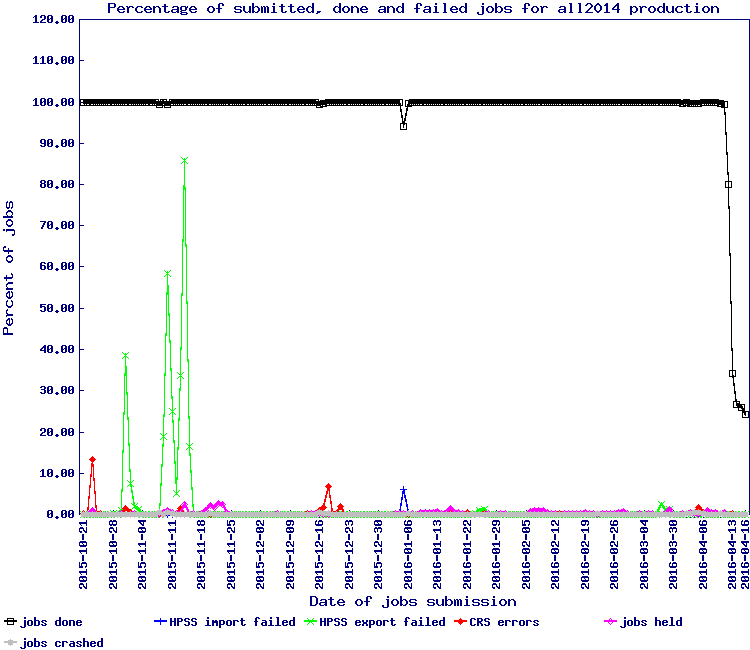The width and height of the screenshot is (750, 650).
Task: Click the 'HPSS export failed' legend marker
Action: click(311, 622)
